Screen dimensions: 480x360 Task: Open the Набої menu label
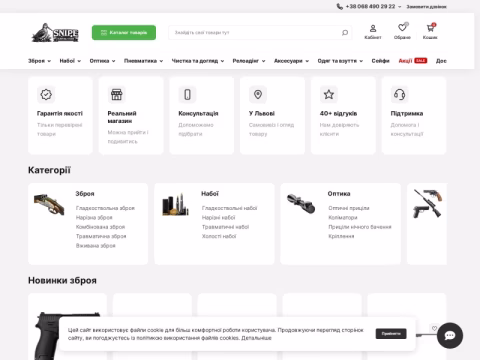[x=67, y=61]
